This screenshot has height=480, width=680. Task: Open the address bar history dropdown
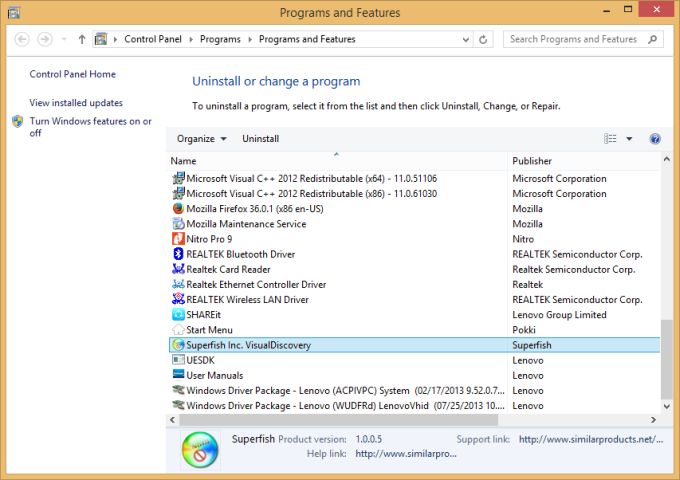[466, 39]
